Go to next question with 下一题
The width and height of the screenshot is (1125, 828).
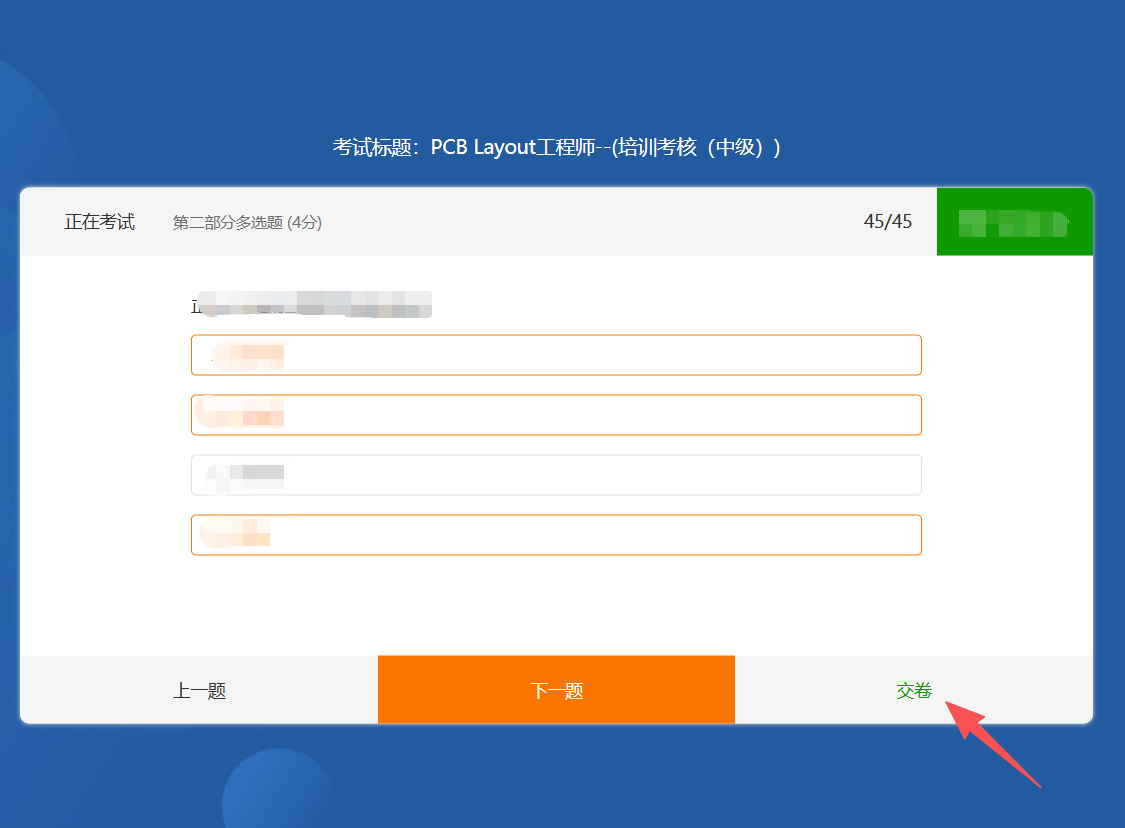[556, 690]
